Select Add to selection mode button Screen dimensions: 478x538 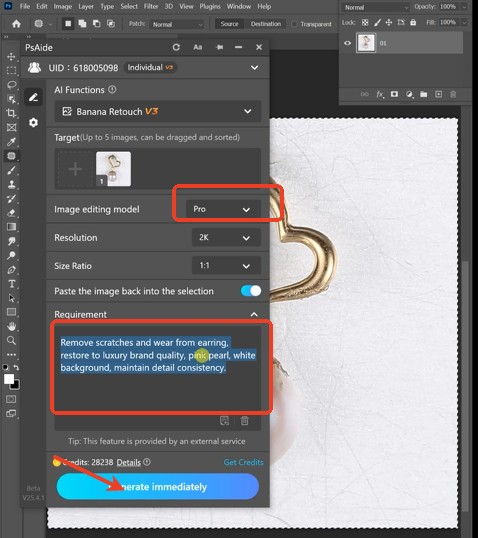click(82, 24)
